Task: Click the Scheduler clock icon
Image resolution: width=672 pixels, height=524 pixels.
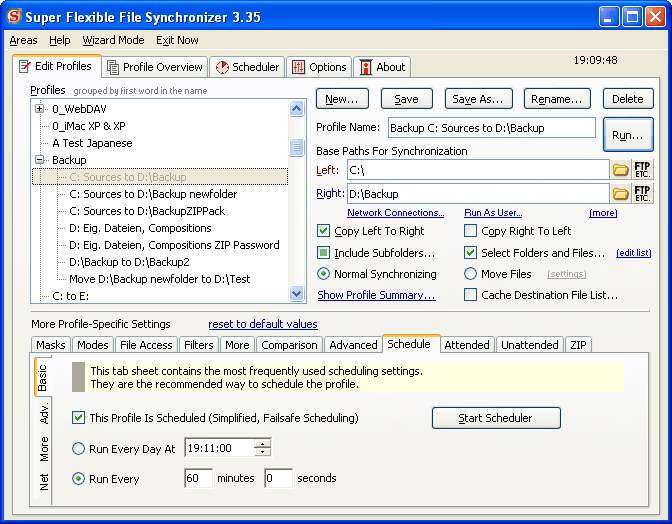Action: click(222, 67)
